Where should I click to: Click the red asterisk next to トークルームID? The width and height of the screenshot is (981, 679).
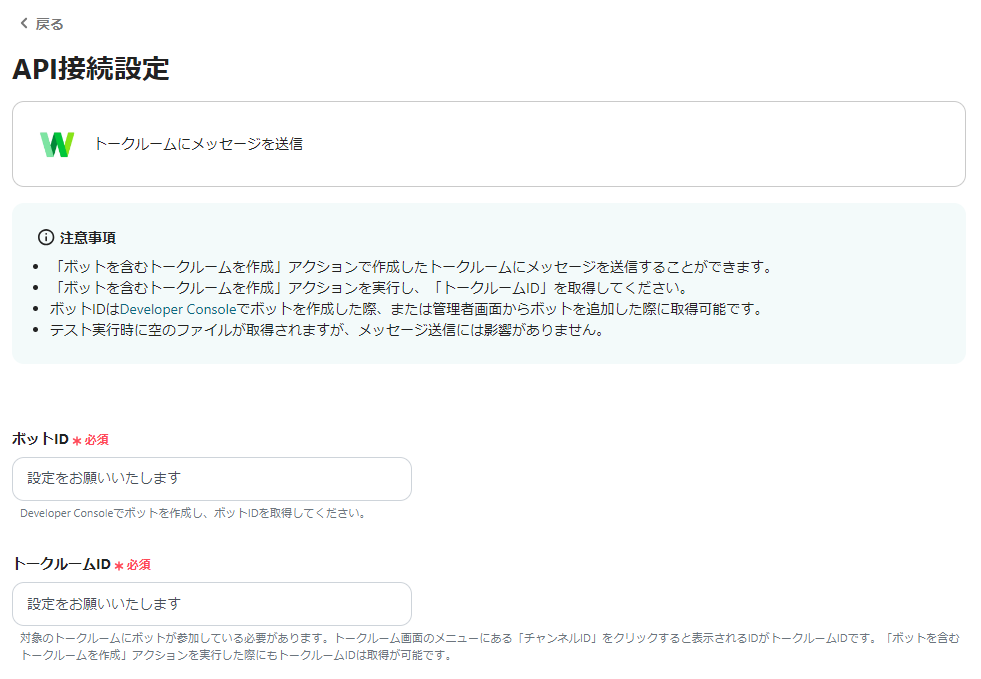(118, 564)
